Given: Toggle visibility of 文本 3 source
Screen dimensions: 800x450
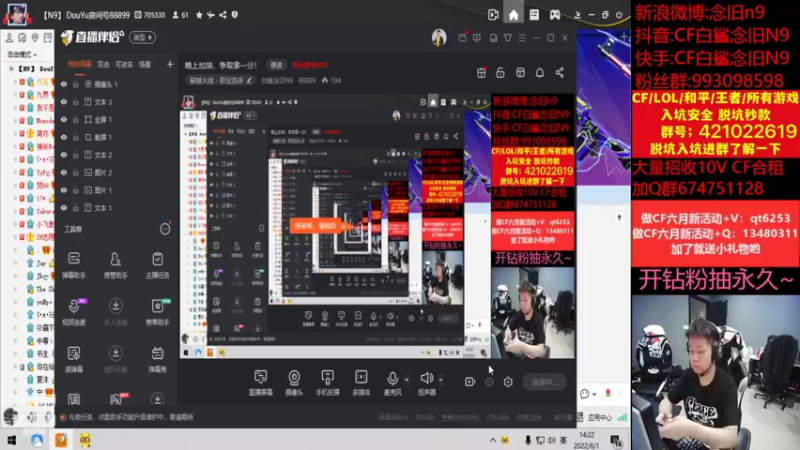Looking at the screenshot, I should click(x=64, y=102).
